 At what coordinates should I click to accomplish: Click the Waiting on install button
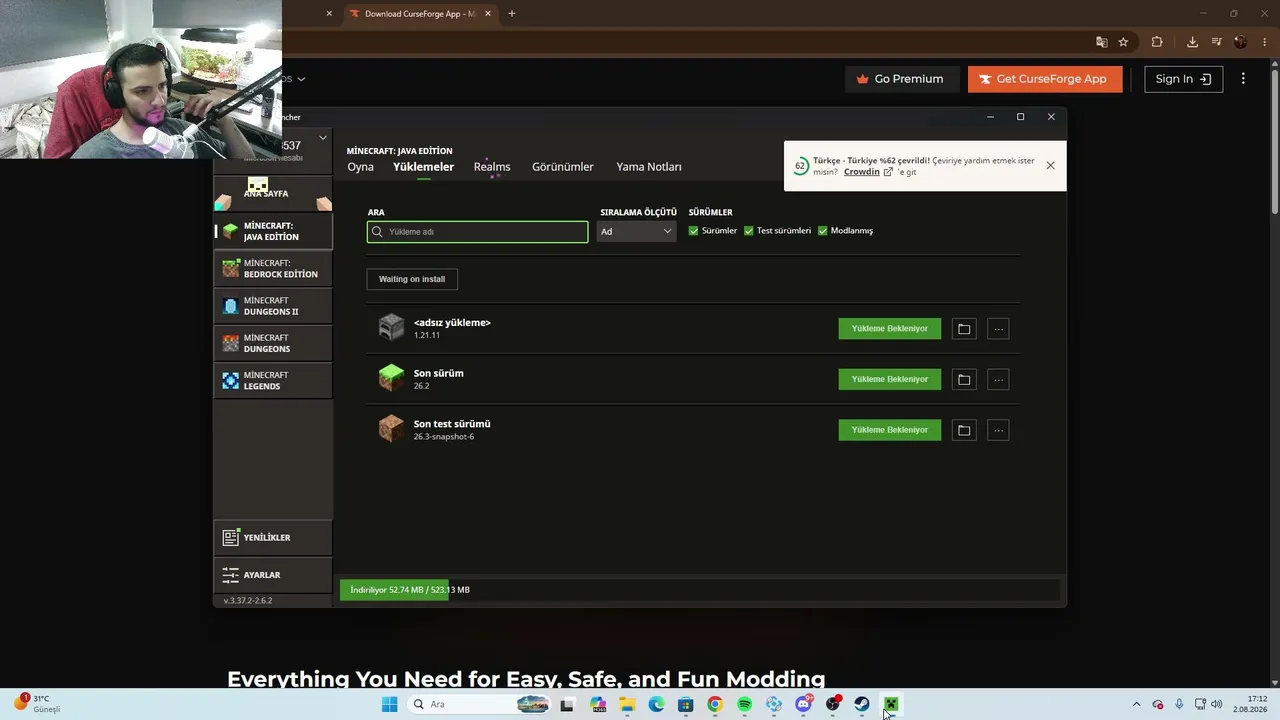coord(412,279)
